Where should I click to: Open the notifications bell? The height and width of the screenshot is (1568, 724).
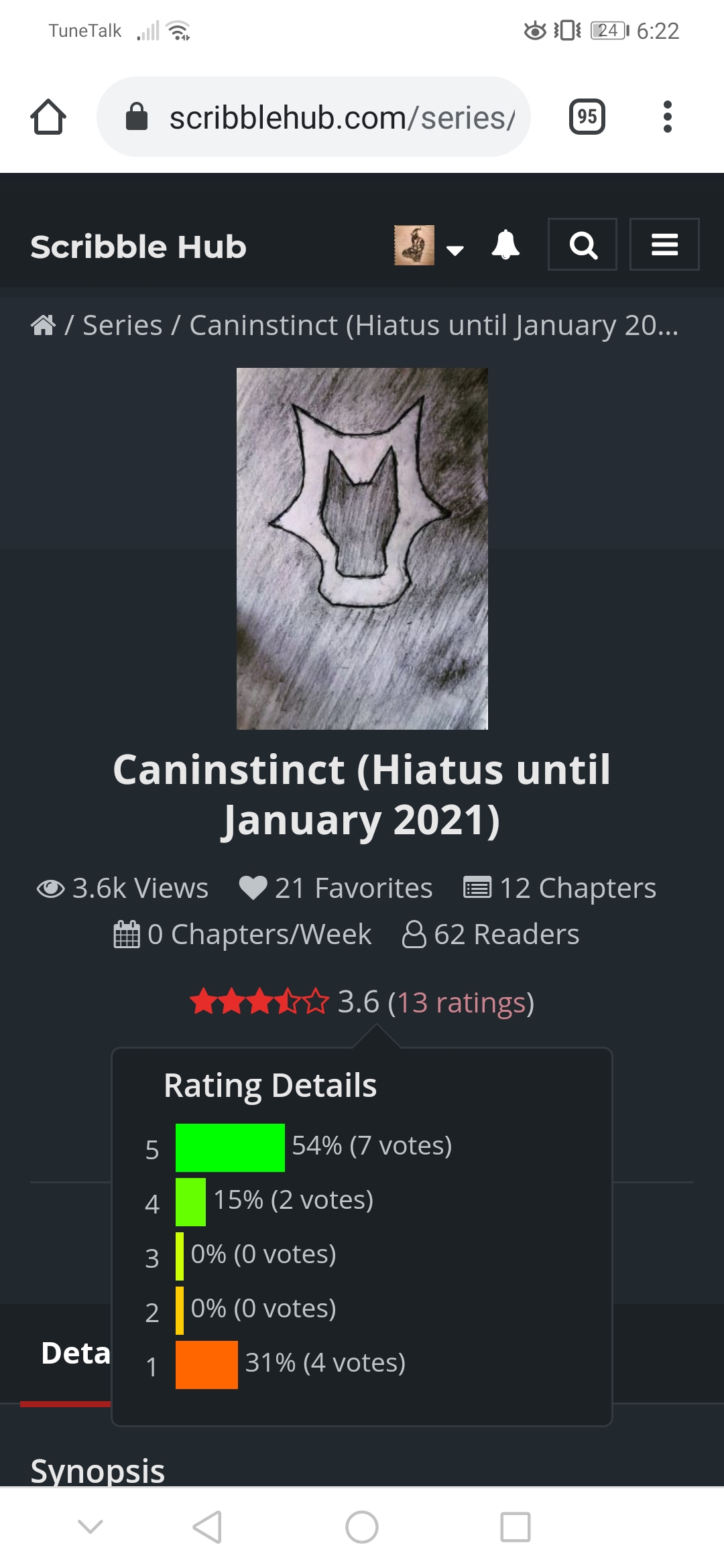505,245
